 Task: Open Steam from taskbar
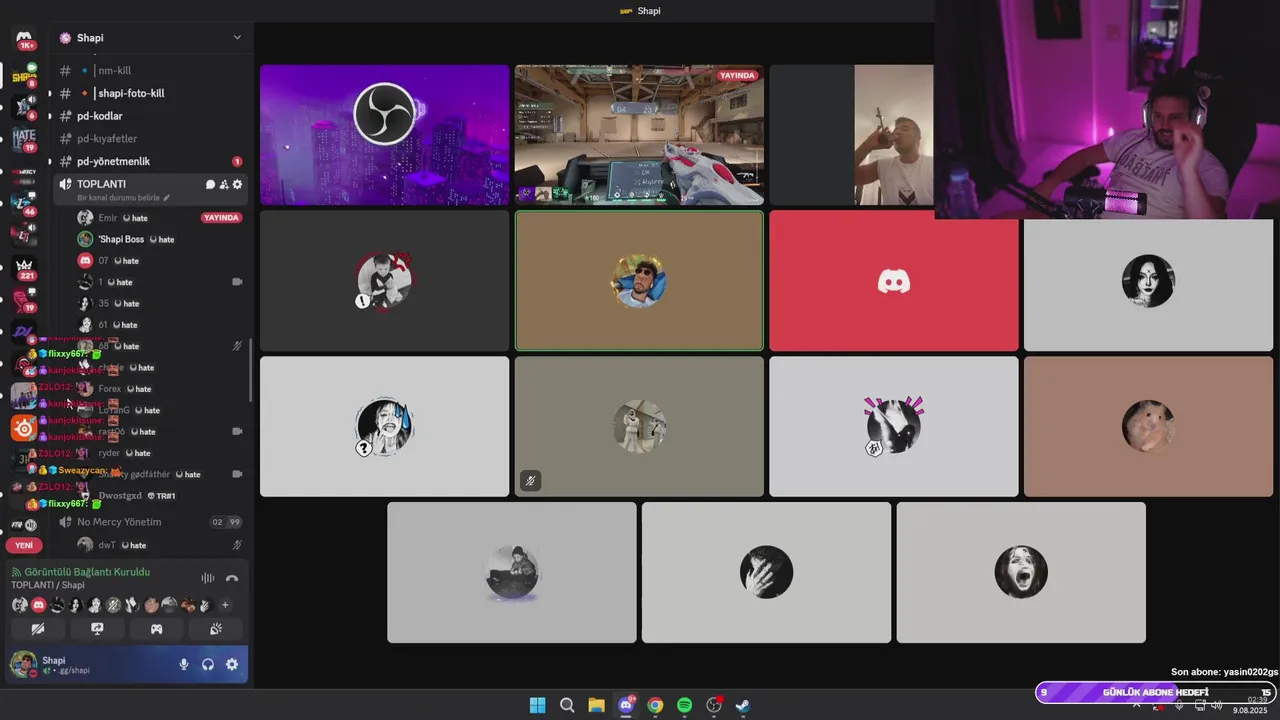point(743,705)
